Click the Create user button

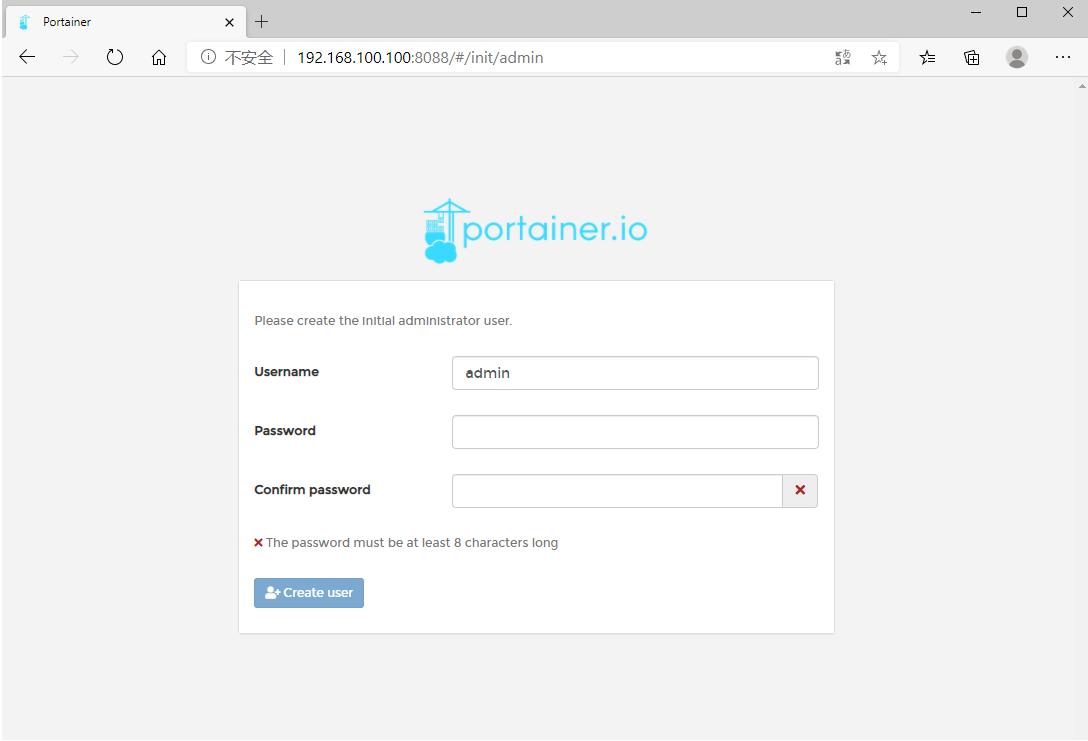pos(309,593)
